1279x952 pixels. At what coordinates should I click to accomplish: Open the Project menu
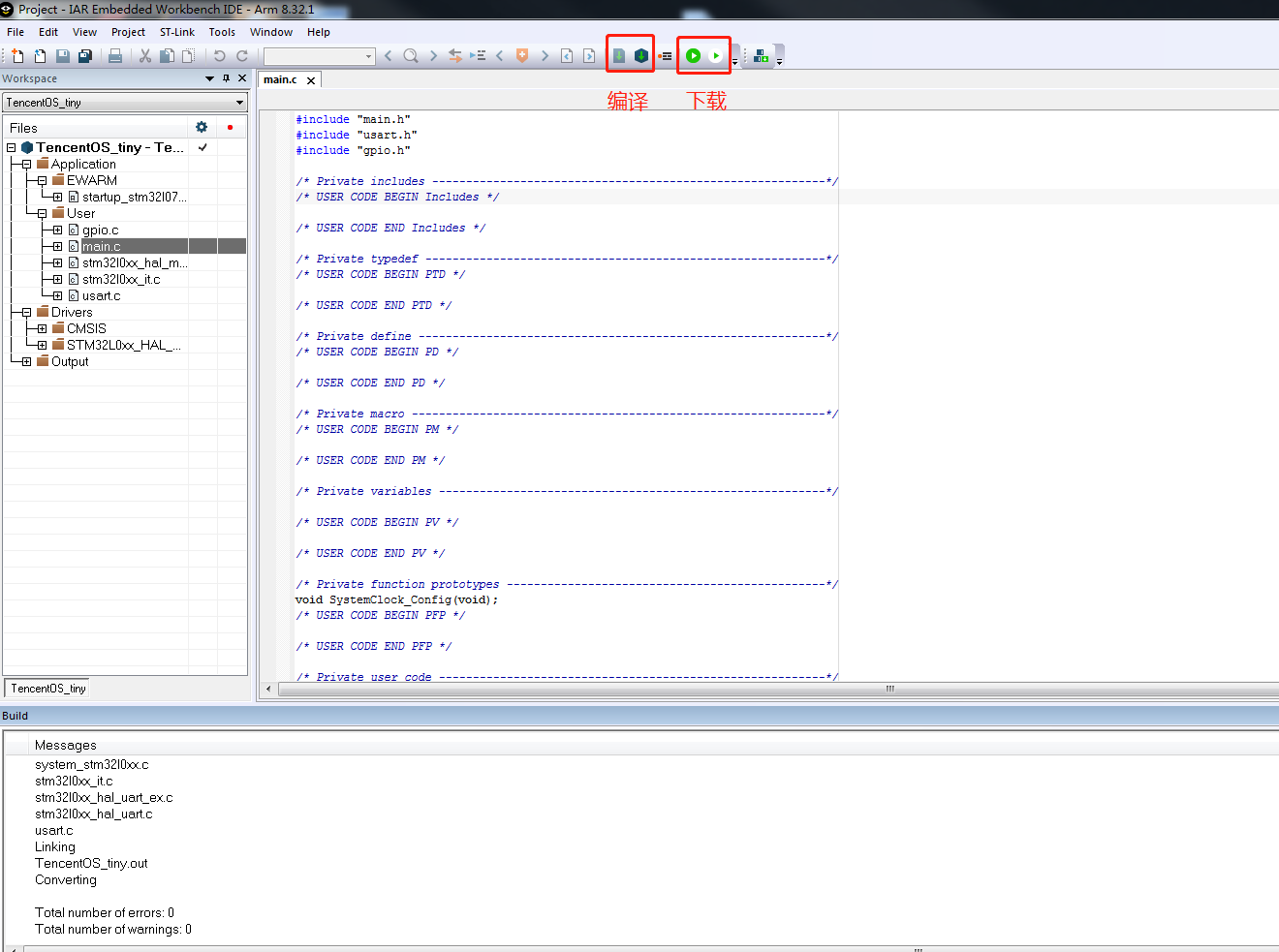[x=128, y=32]
